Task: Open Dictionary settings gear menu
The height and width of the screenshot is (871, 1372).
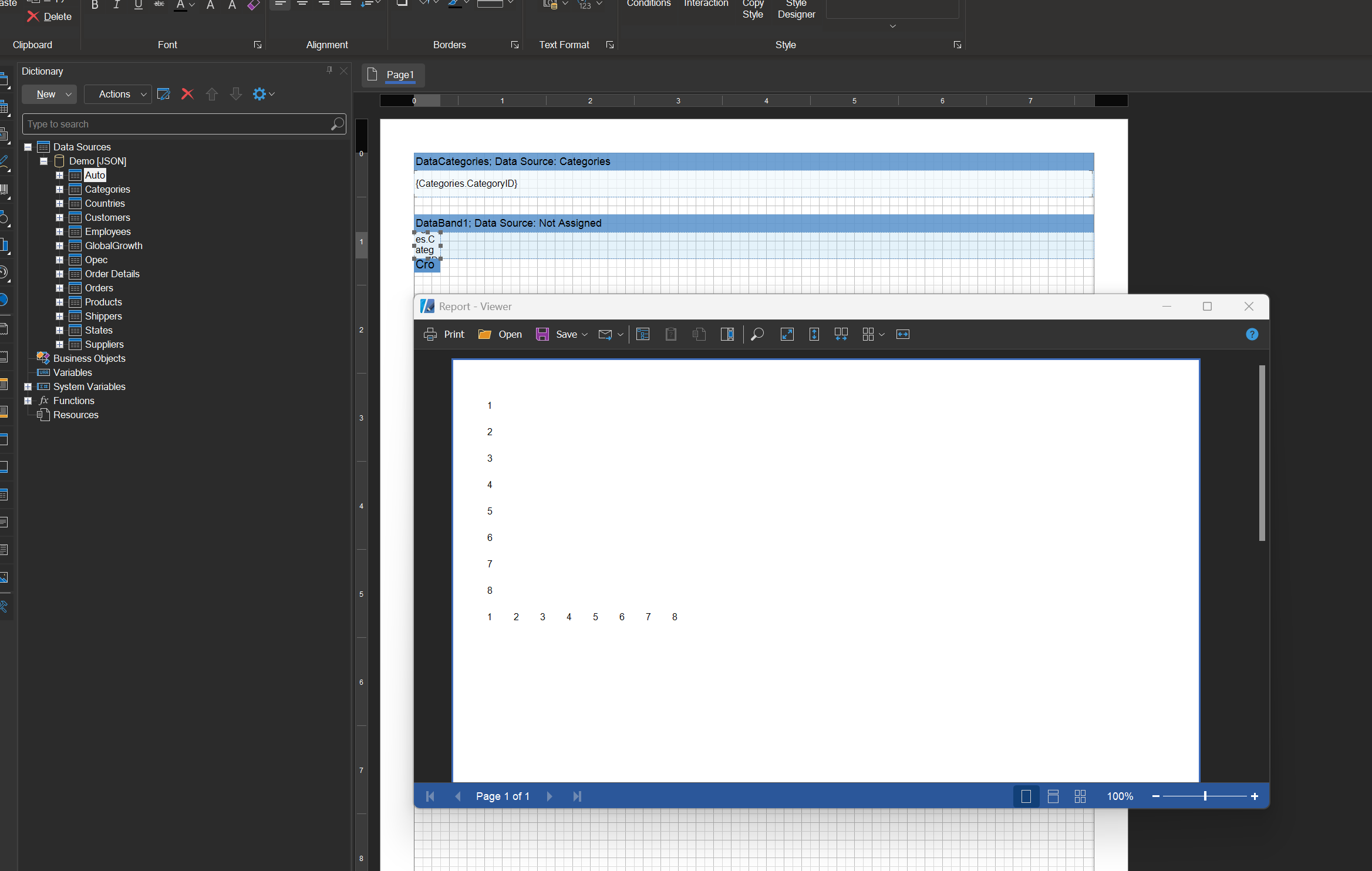Action: [x=264, y=94]
